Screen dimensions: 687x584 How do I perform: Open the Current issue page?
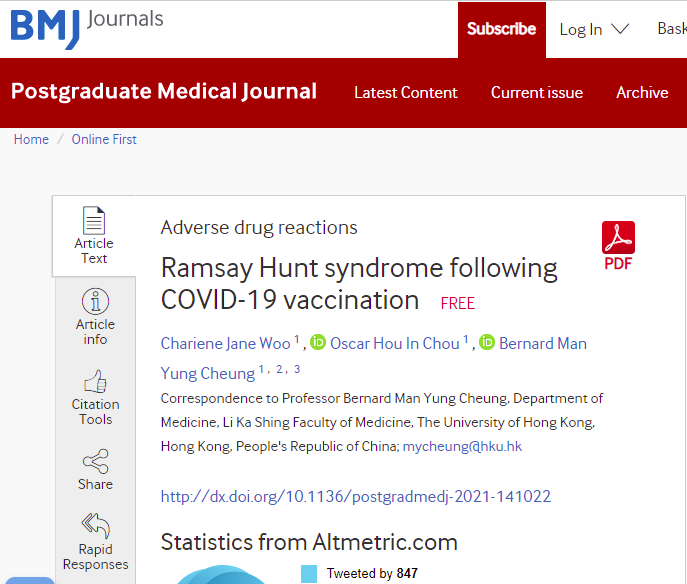(x=537, y=92)
